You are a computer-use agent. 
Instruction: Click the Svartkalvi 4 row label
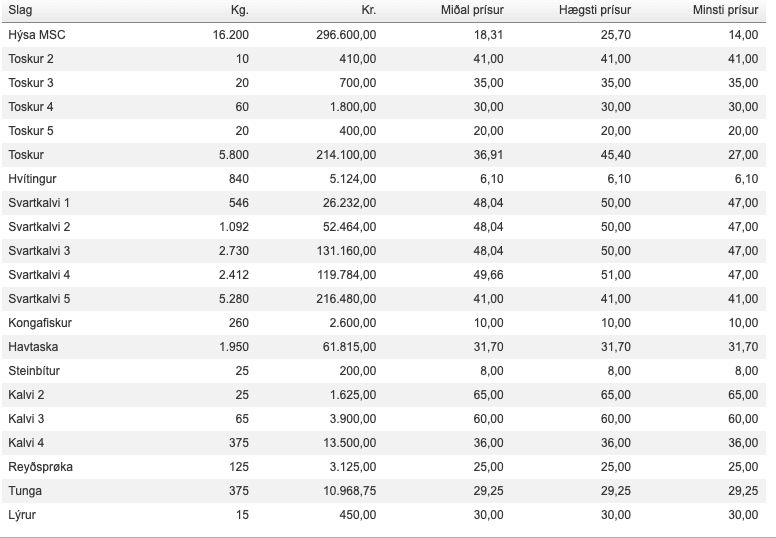pos(39,275)
